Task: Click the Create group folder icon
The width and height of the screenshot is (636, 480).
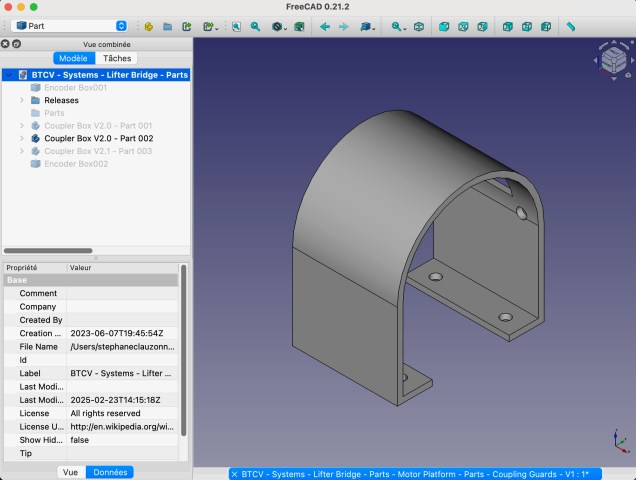Action: pyautogui.click(x=168, y=26)
